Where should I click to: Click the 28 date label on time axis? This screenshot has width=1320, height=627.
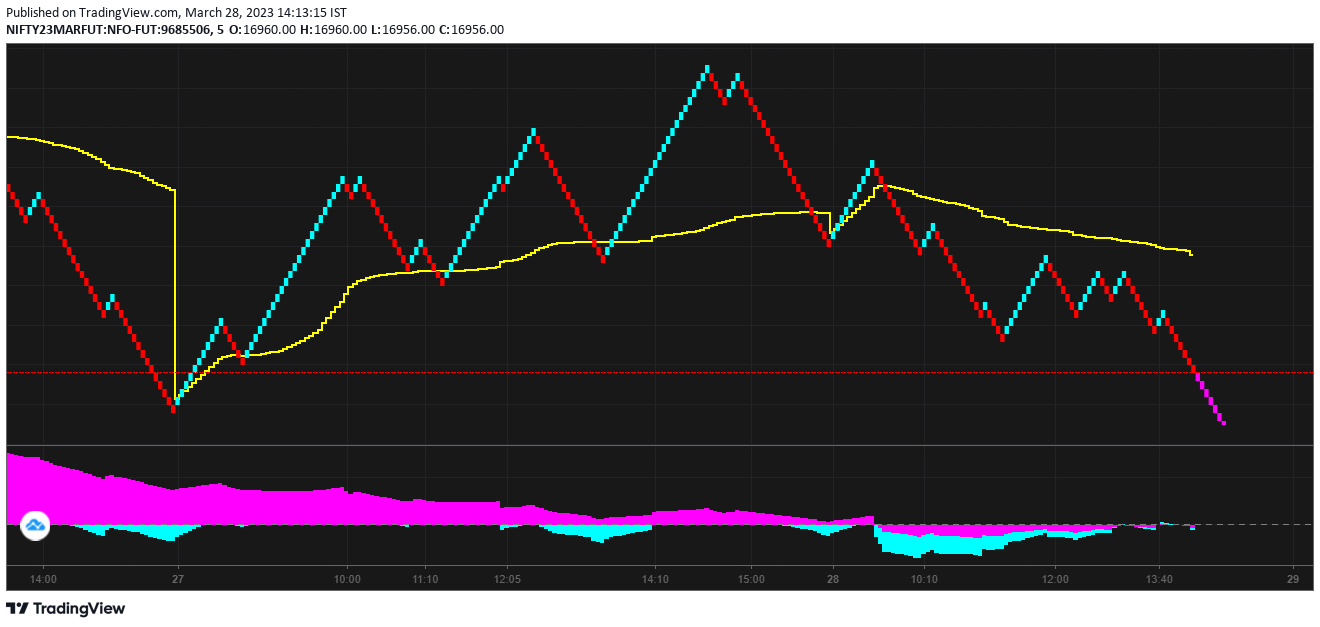832,579
